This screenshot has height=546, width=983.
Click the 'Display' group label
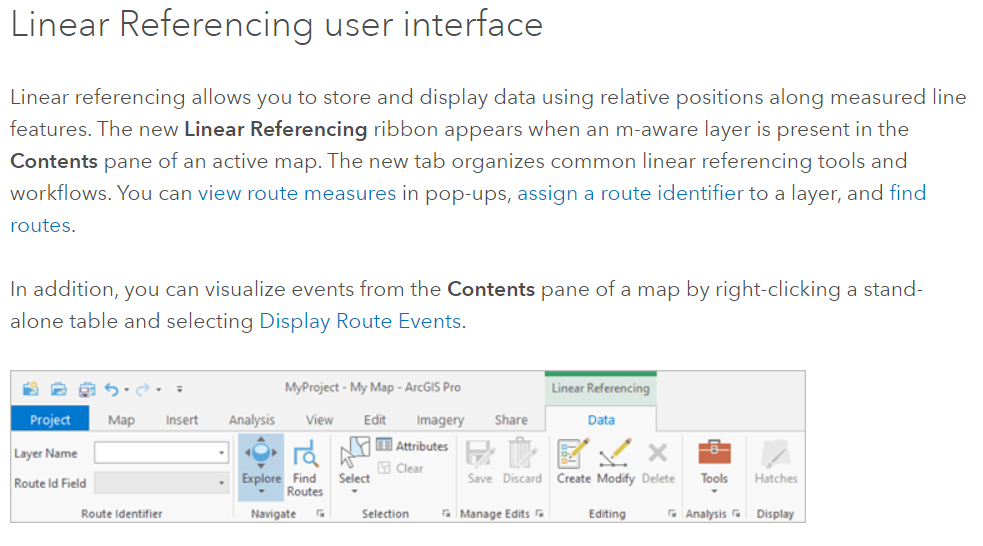775,513
